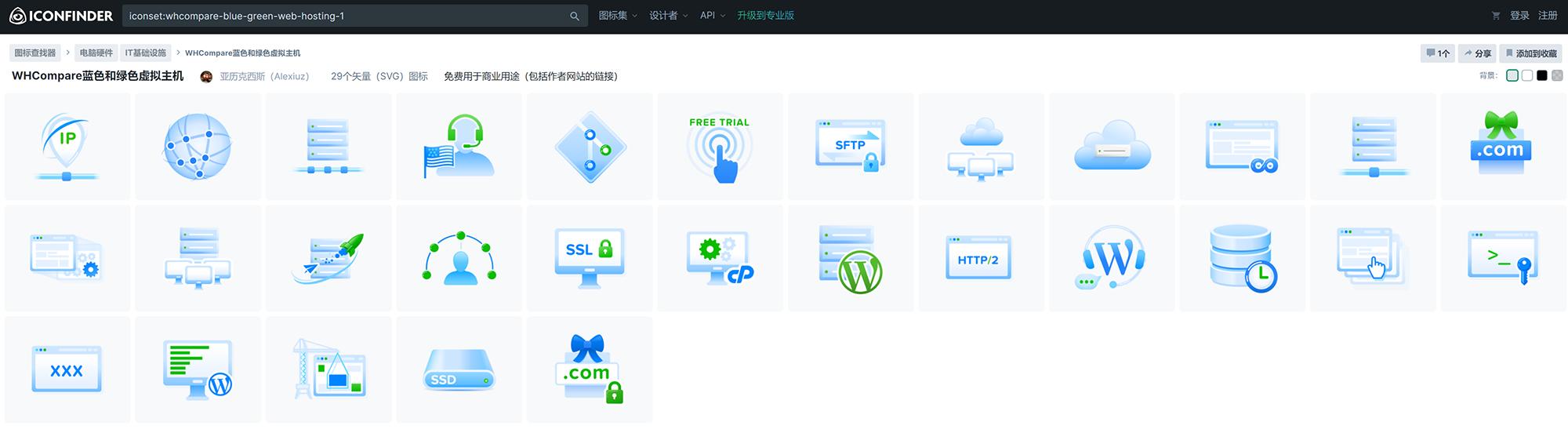Go to 图标查找器 breadcrumb
The height and width of the screenshot is (433, 1568).
click(x=35, y=53)
